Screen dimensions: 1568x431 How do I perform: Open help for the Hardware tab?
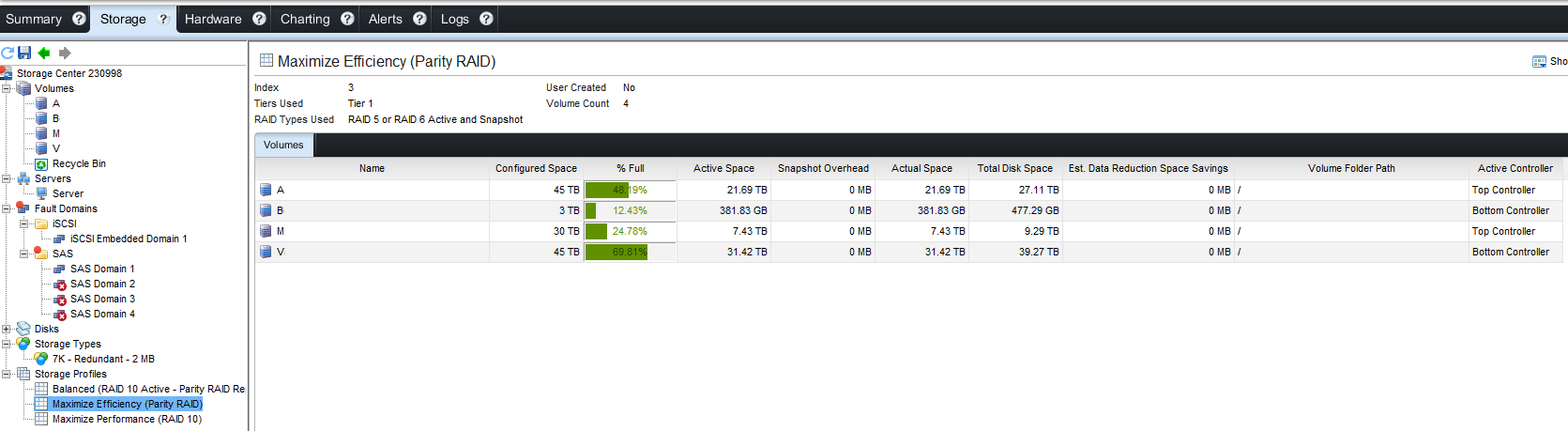[x=259, y=18]
